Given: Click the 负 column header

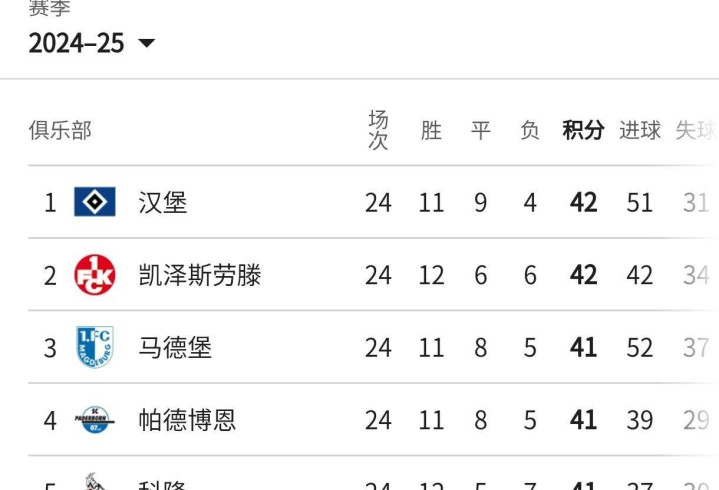Looking at the screenshot, I should click(530, 130).
